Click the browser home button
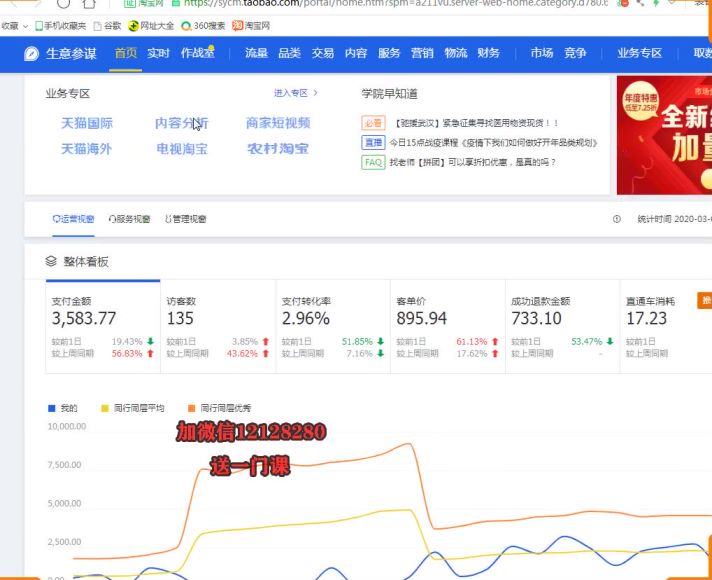 click(89, 4)
